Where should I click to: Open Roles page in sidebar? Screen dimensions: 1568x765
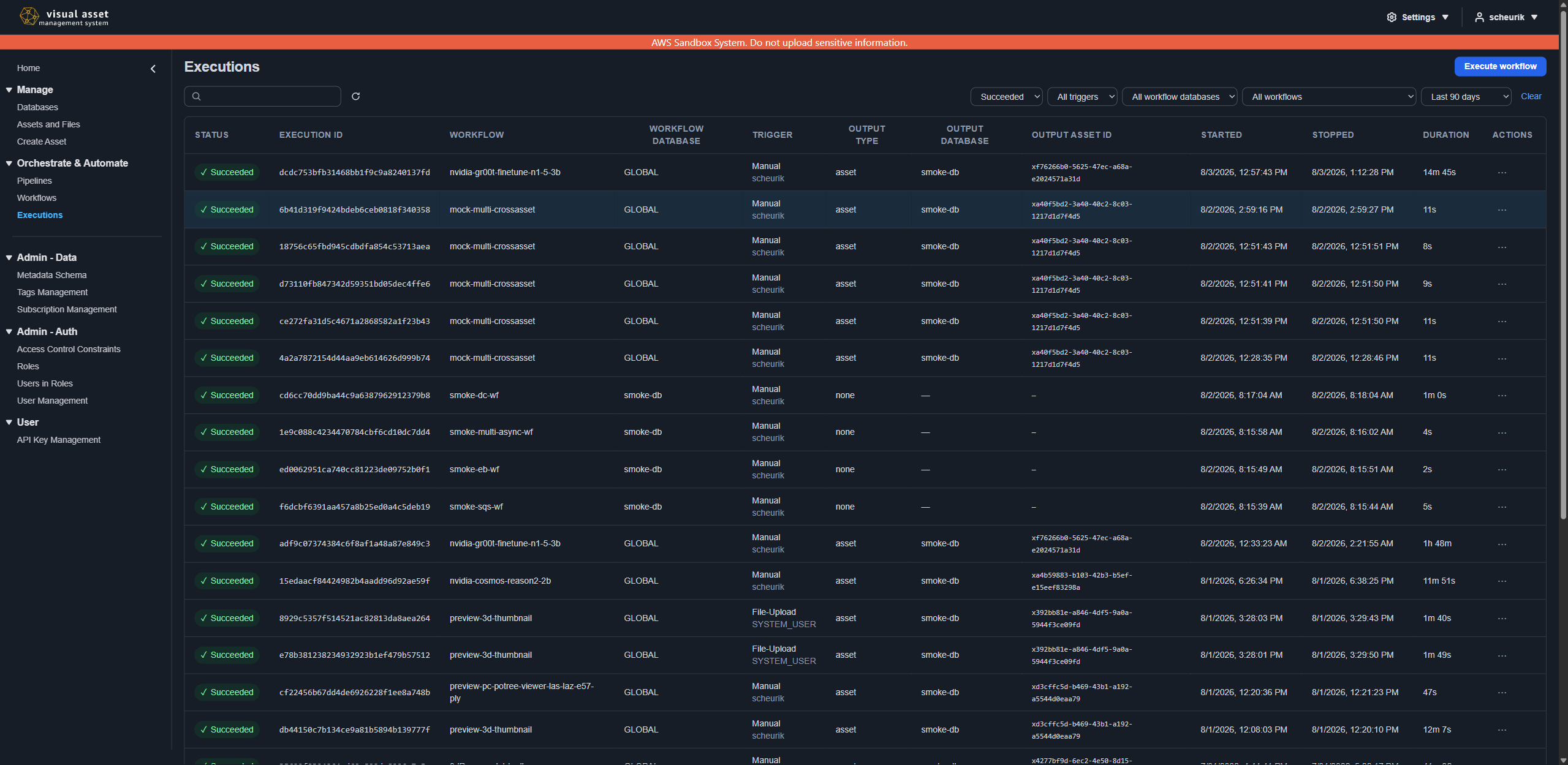coord(28,366)
